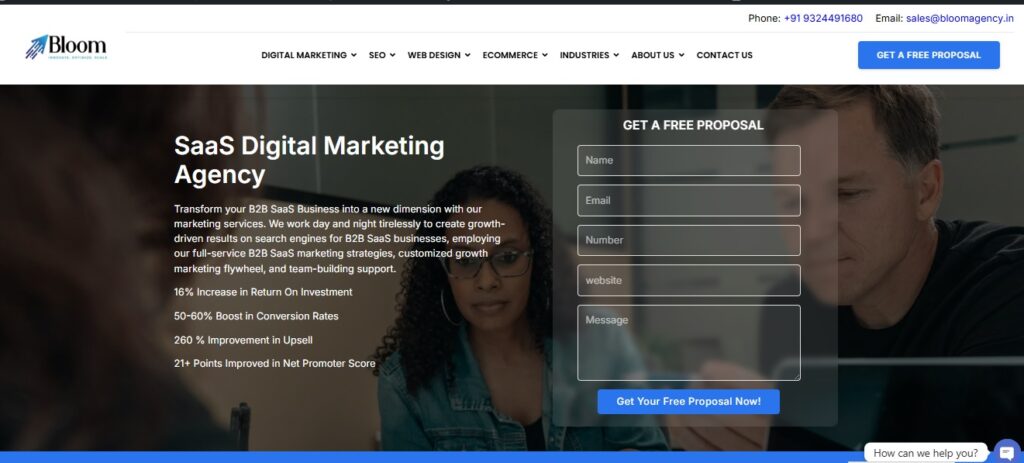1024x463 pixels.
Task: Submit with Get Your Free Proposal Now
Action: (x=688, y=402)
